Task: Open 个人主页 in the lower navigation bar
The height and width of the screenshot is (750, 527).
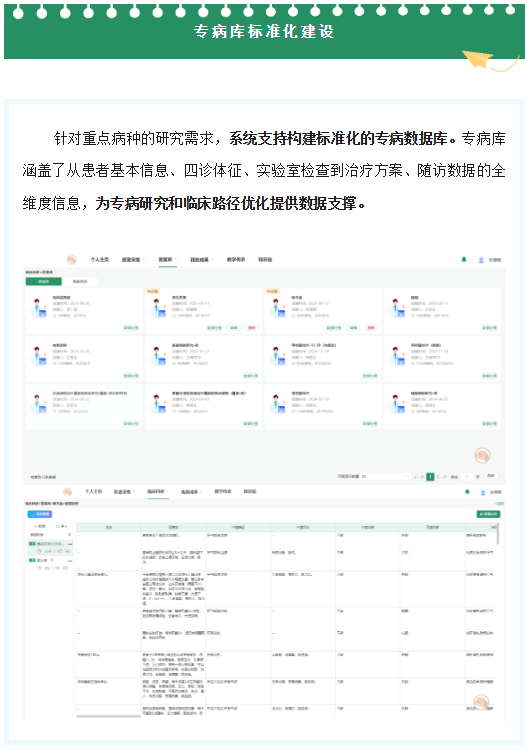Action: click(x=94, y=492)
